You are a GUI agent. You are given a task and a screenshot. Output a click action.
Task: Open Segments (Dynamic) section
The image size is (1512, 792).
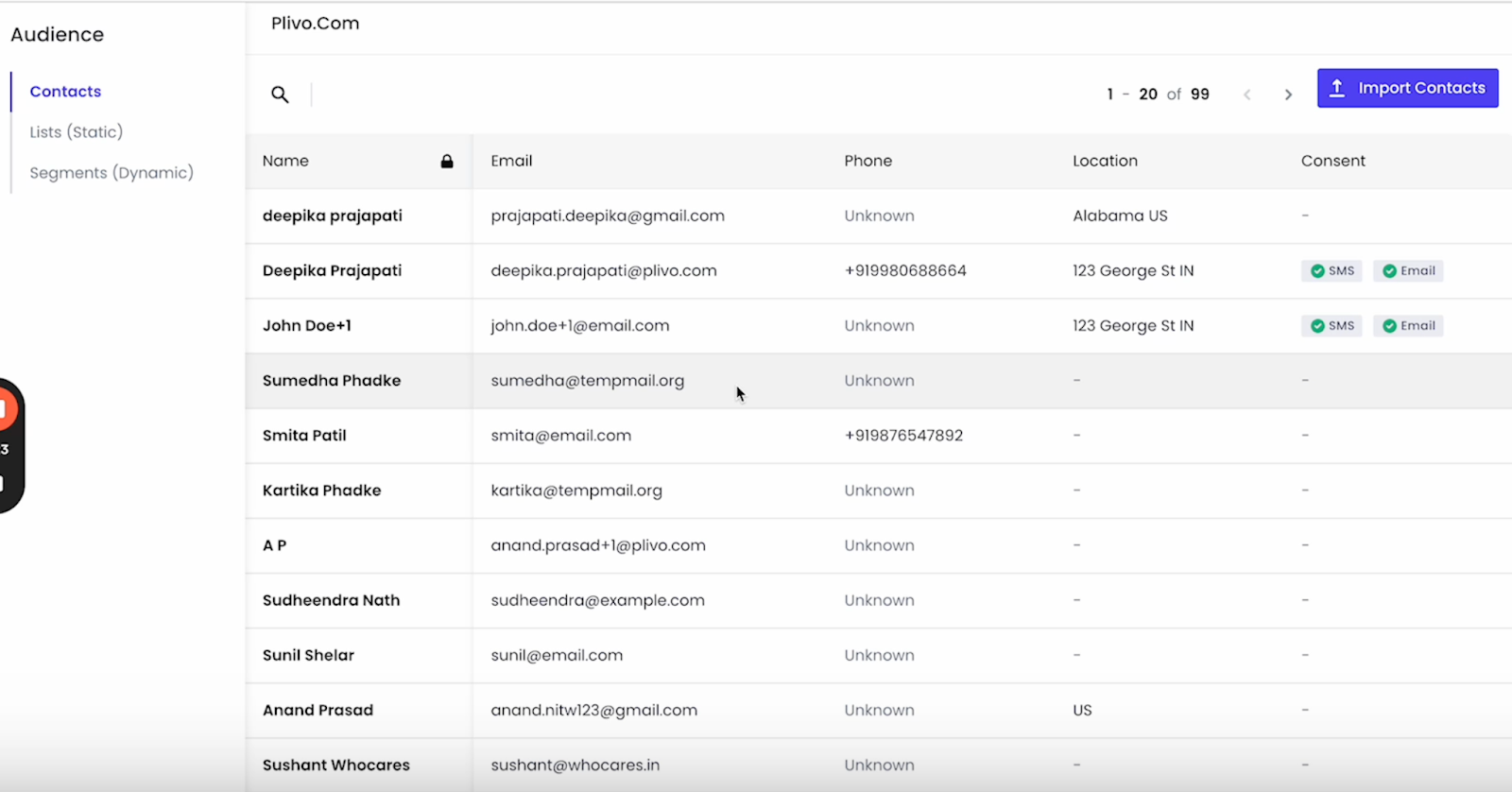(x=112, y=173)
